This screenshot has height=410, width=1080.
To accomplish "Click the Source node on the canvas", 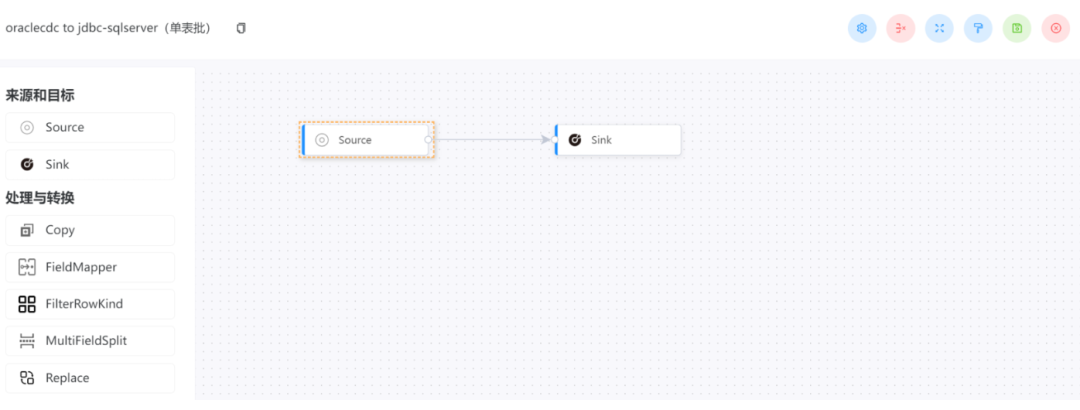I will 365,140.
